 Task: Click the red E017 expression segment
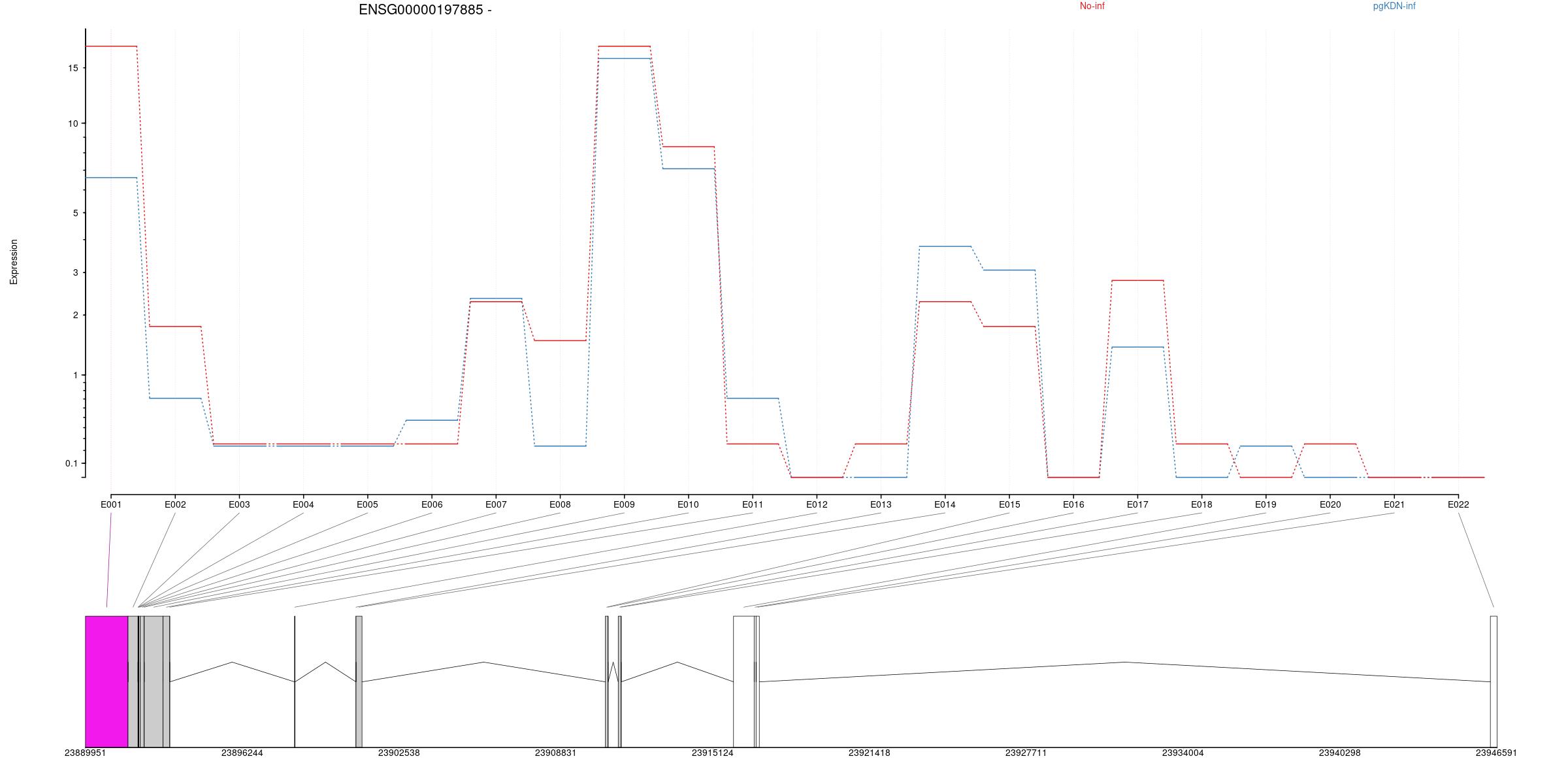point(1137,280)
